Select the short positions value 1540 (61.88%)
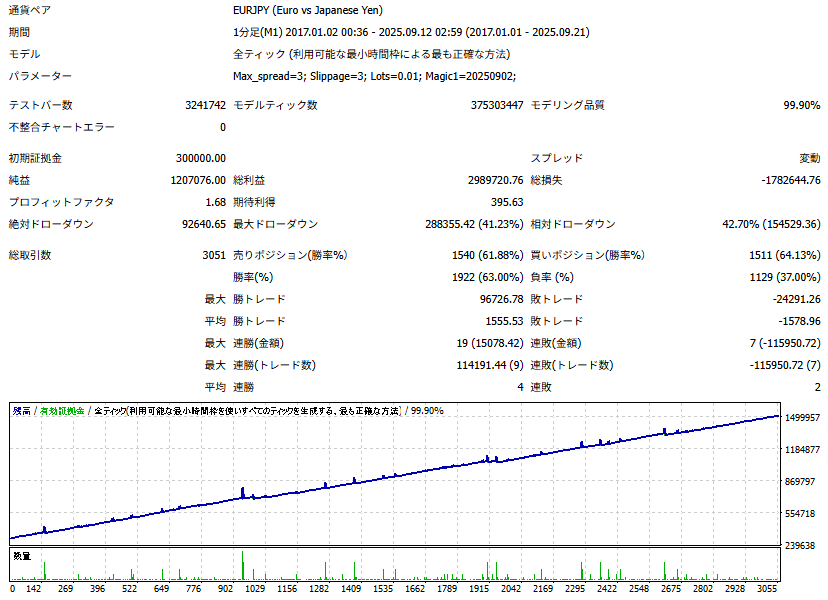Image resolution: width=828 pixels, height=600 pixels. pyautogui.click(x=487, y=255)
